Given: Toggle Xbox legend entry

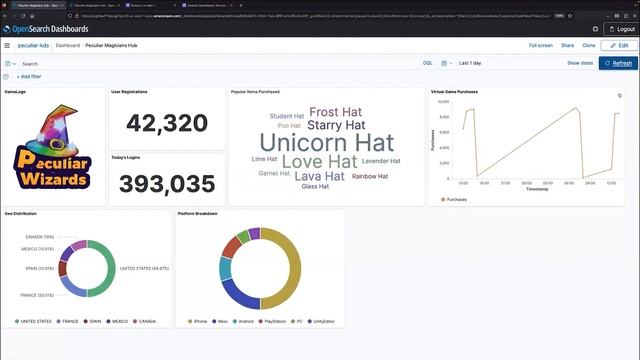Looking at the screenshot, I should [220, 322].
